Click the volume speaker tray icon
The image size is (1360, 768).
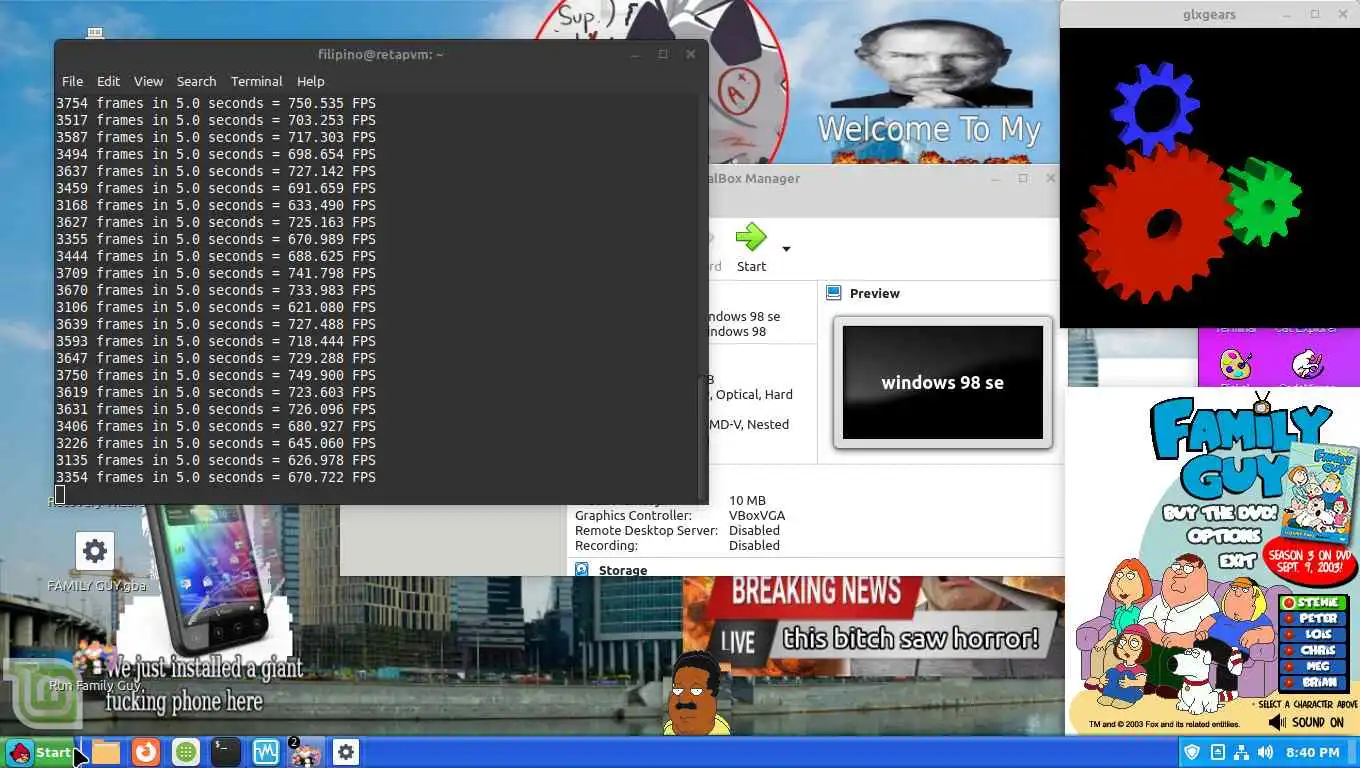click(1265, 752)
